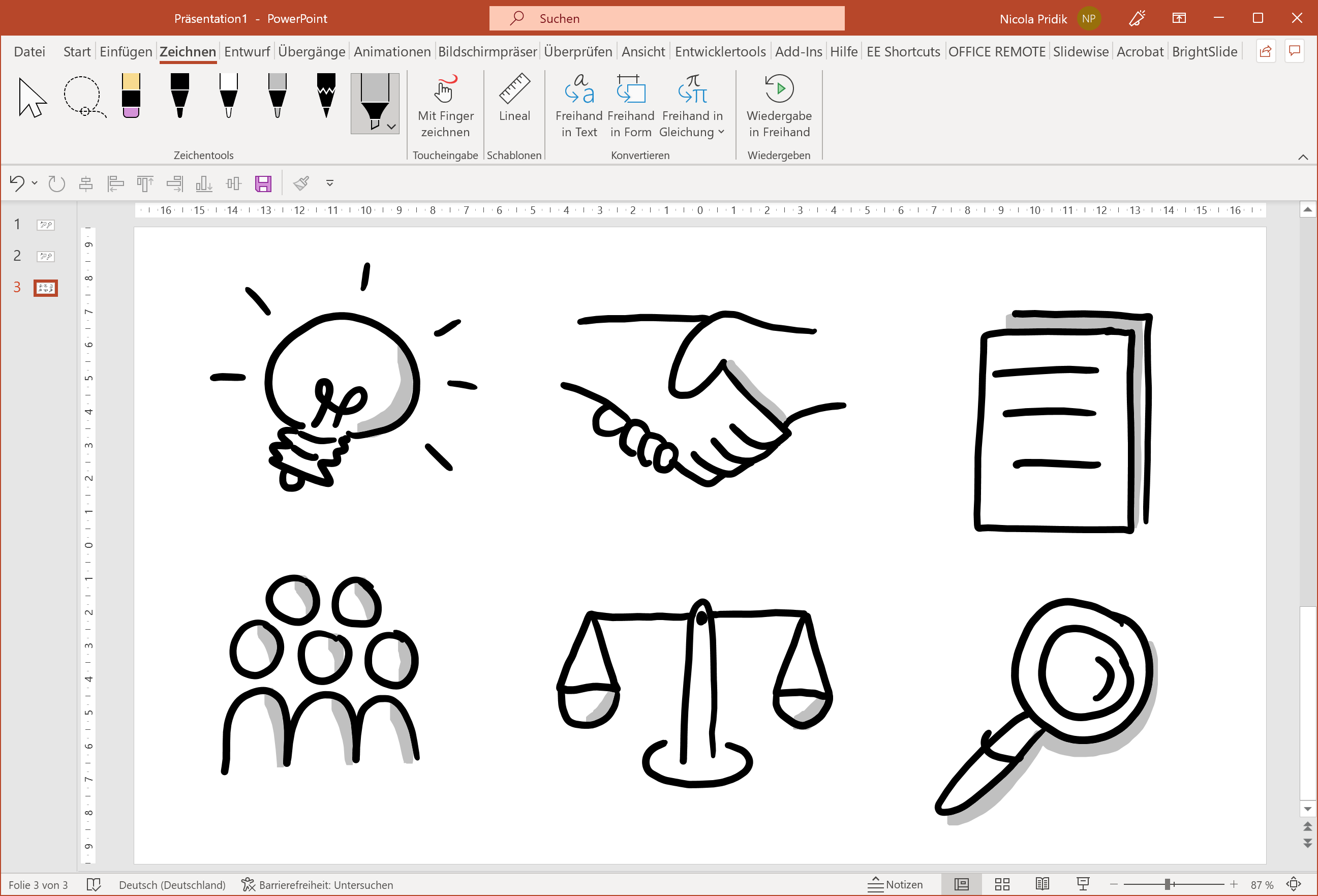The height and width of the screenshot is (896, 1318).
Task: Expand the Undo dropdown arrow
Action: coord(36,182)
